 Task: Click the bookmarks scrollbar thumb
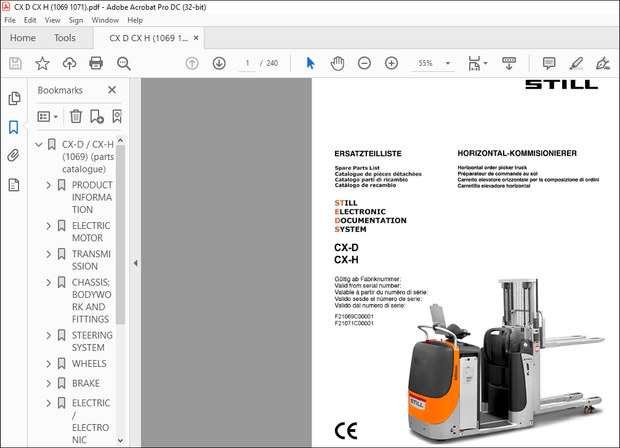coord(121,234)
